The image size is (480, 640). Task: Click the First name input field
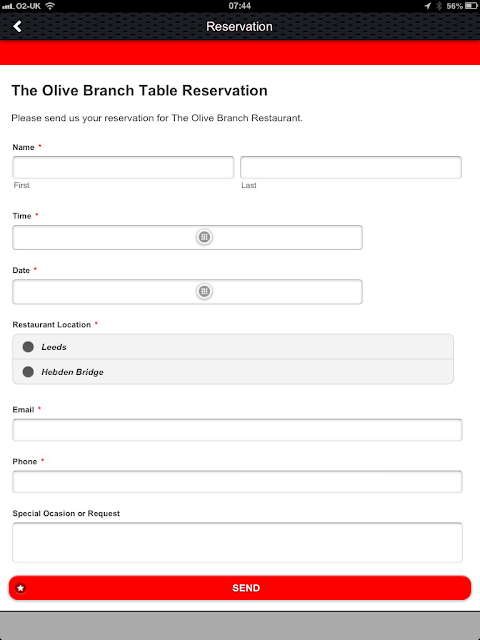pos(123,167)
